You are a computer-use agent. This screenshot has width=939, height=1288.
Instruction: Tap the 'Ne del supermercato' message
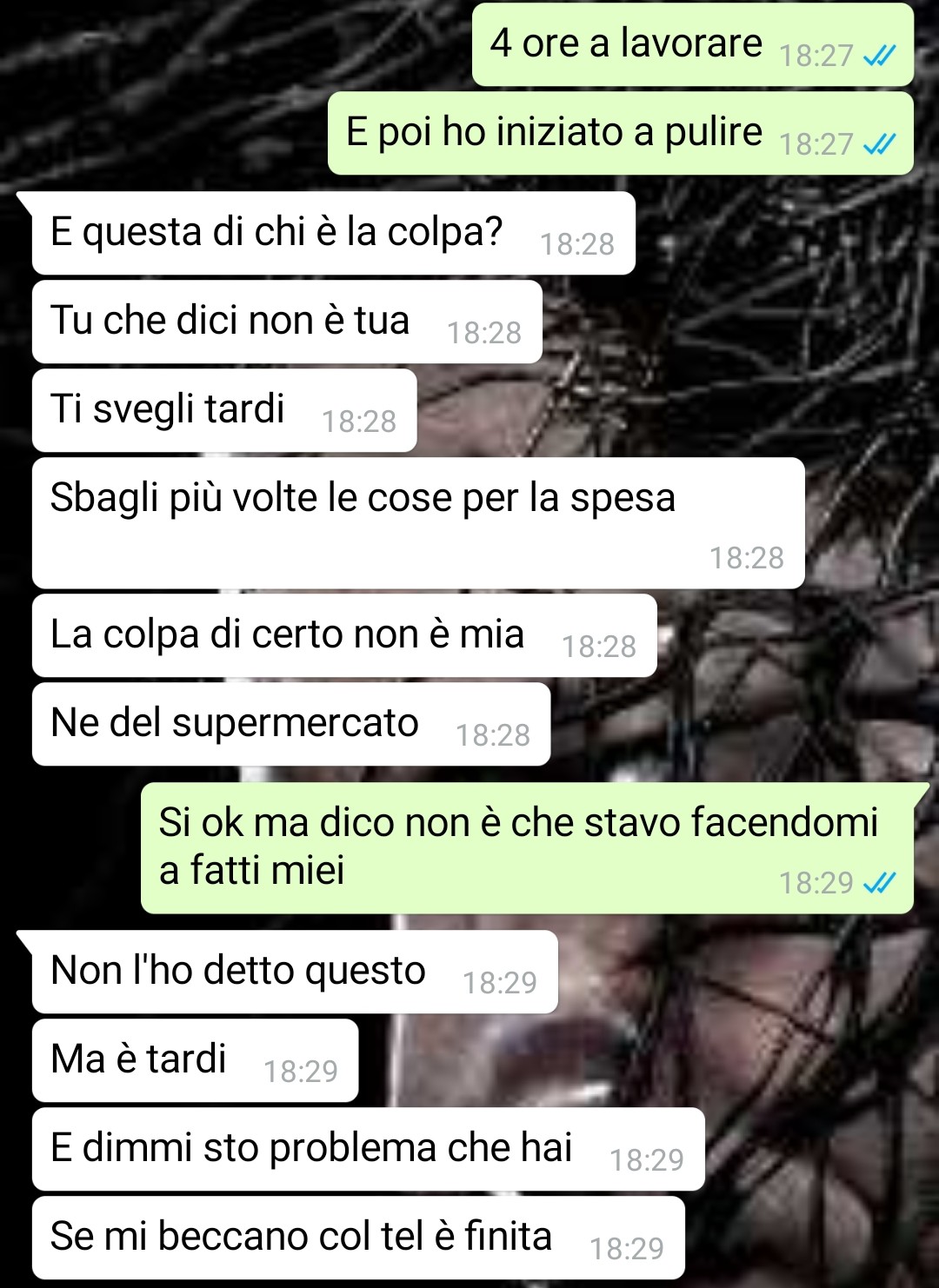pos(291,724)
